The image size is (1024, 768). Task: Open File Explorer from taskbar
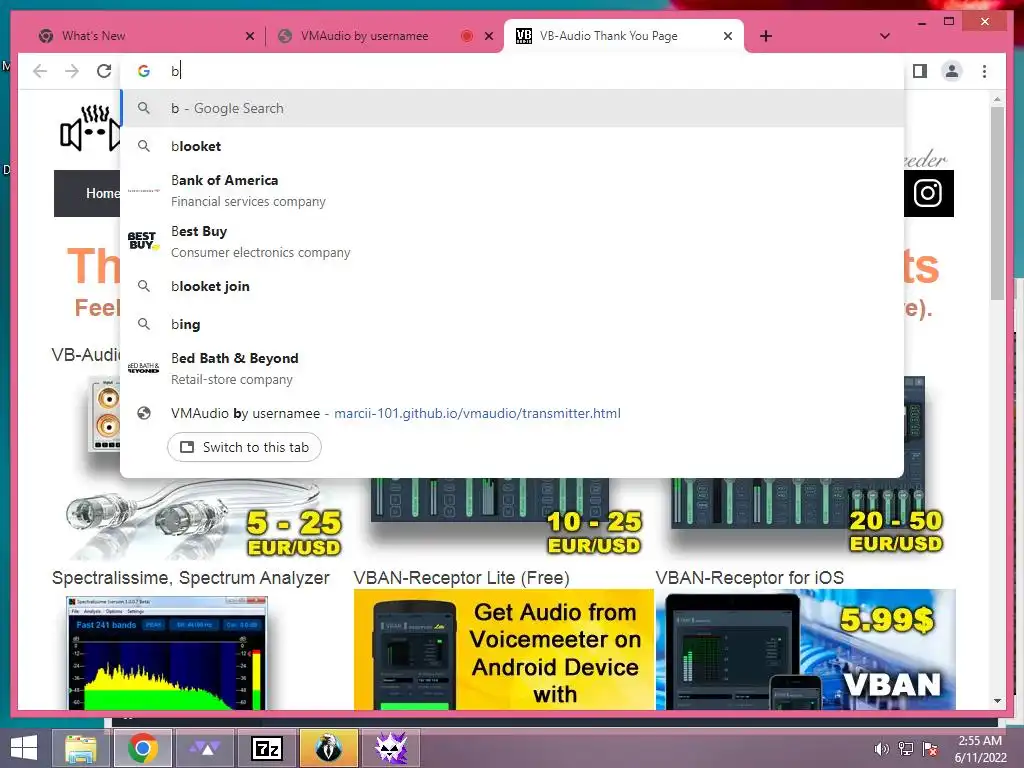pyautogui.click(x=80, y=748)
